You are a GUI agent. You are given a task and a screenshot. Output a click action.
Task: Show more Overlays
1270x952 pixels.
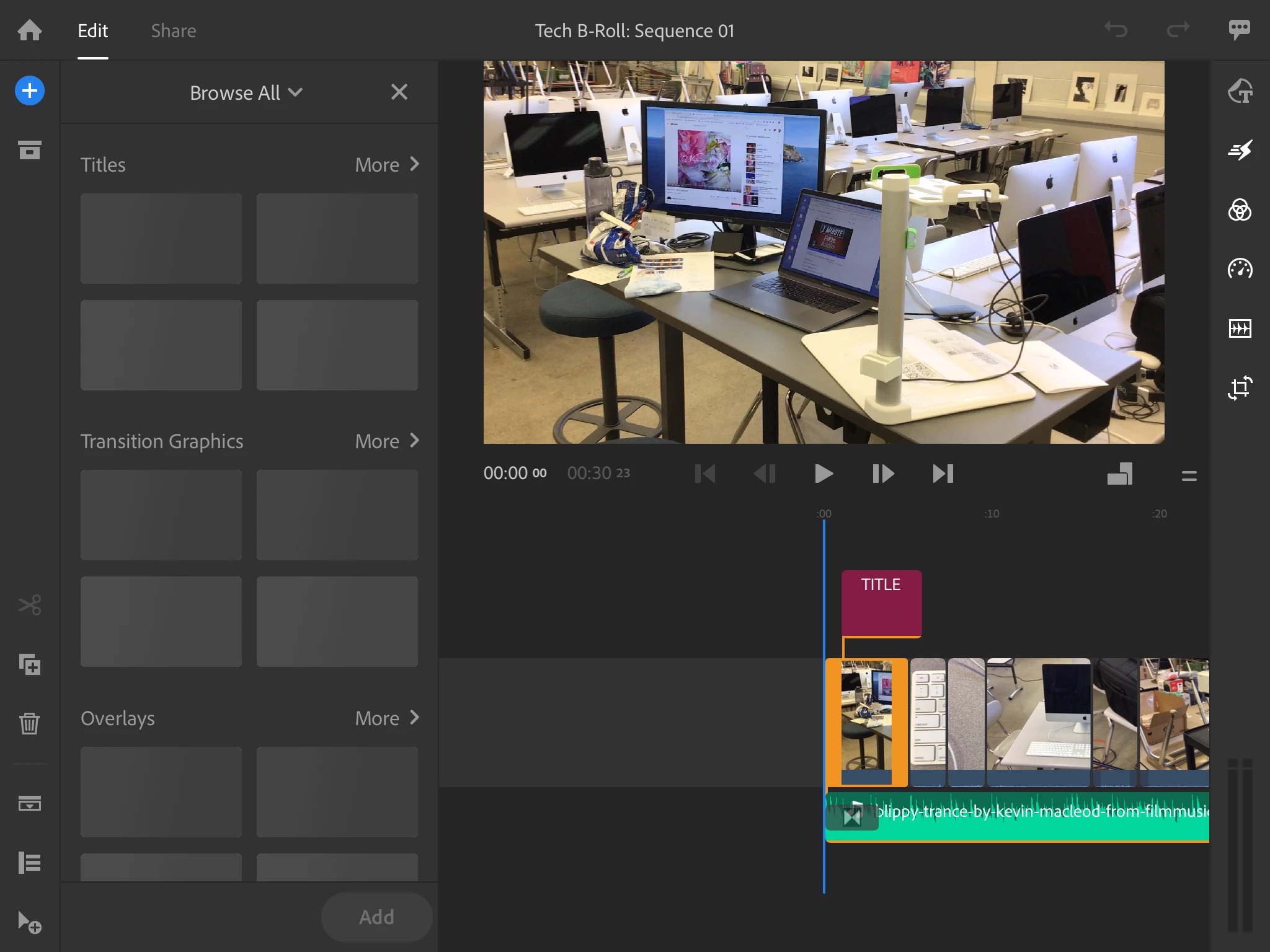(x=387, y=718)
